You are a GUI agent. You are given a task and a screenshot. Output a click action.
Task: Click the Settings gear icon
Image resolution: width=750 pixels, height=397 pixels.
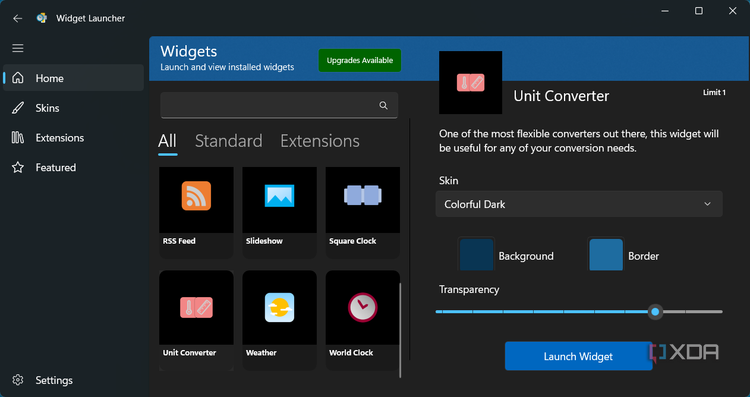(x=18, y=380)
